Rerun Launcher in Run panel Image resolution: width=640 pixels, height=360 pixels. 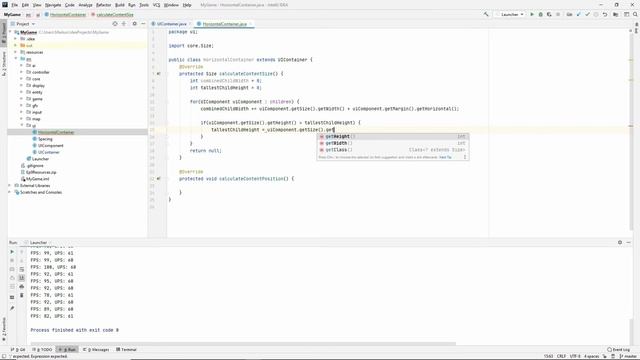(x=12, y=252)
